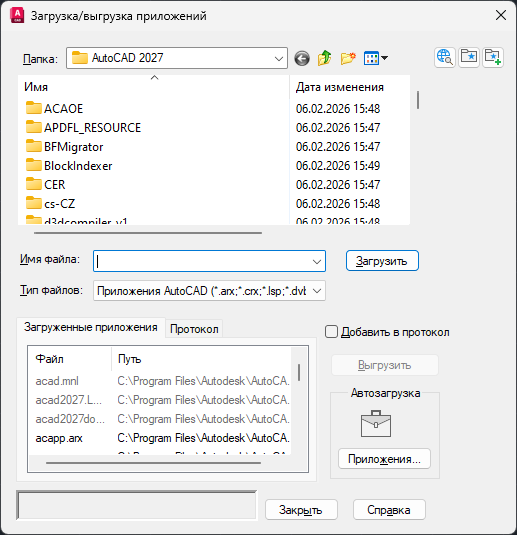Switch to the Протокол tab
The width and height of the screenshot is (517, 535).
tap(194, 329)
